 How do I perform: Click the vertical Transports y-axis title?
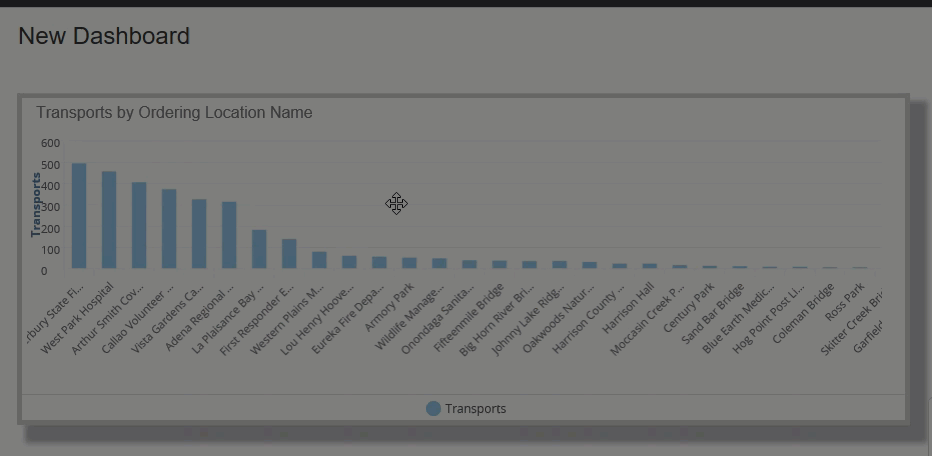tap(36, 204)
